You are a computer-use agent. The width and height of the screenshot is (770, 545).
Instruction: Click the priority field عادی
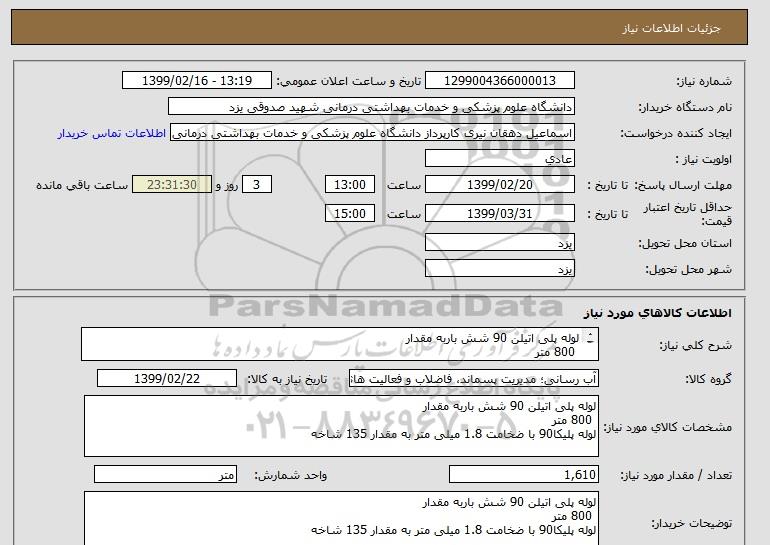[x=499, y=159]
